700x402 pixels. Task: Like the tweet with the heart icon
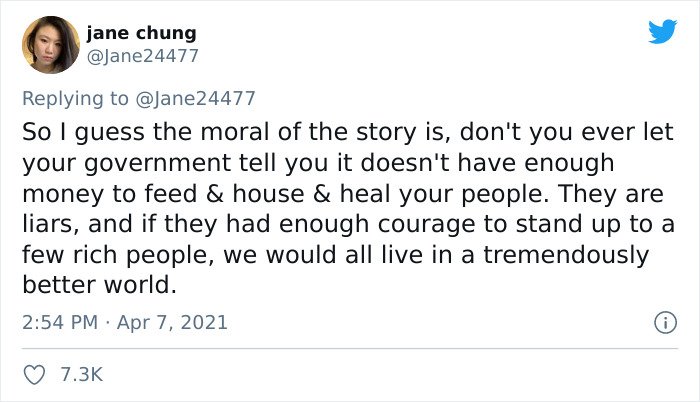[x=34, y=375]
